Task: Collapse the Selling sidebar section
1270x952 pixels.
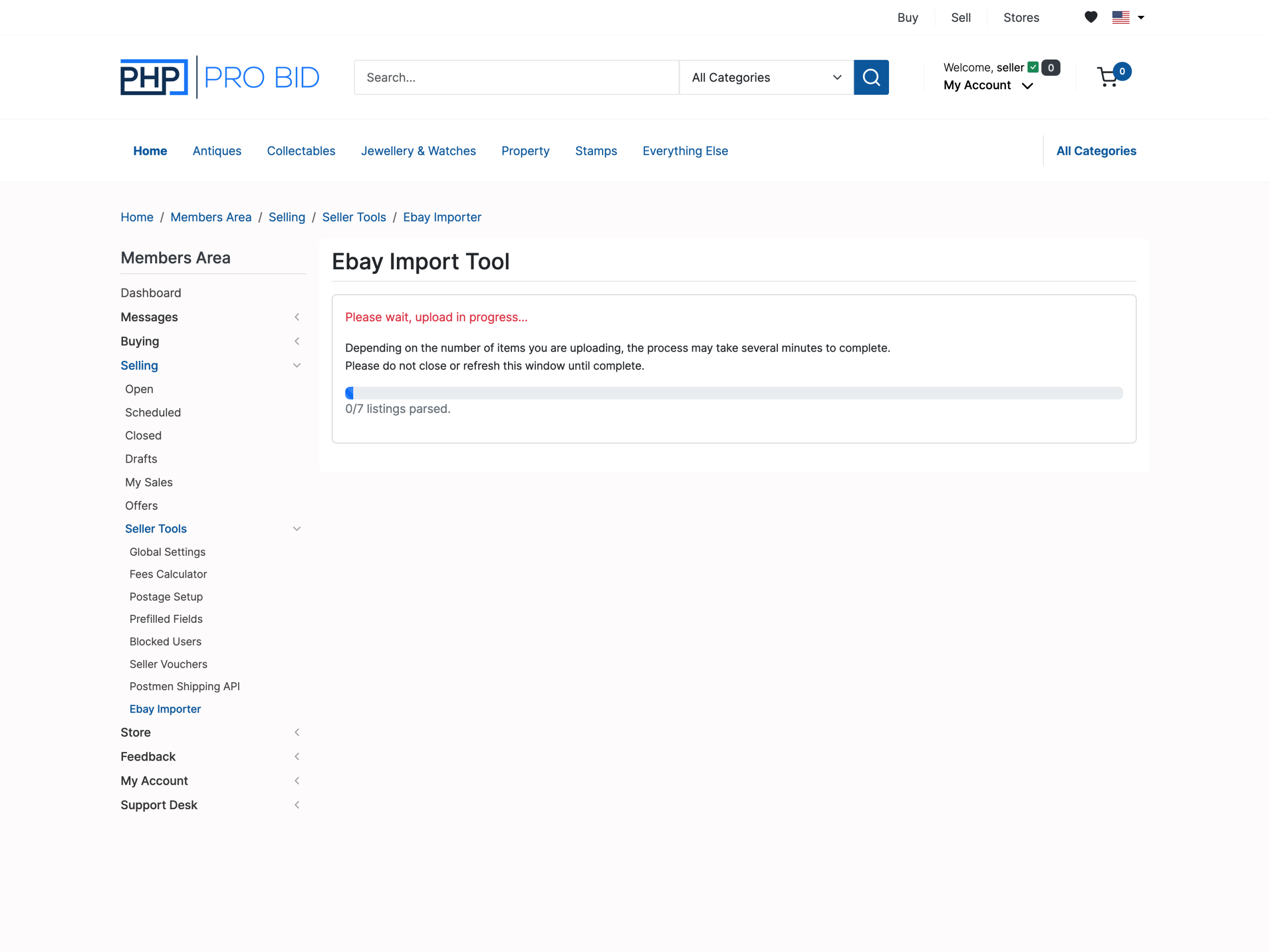Action: pyautogui.click(x=296, y=365)
